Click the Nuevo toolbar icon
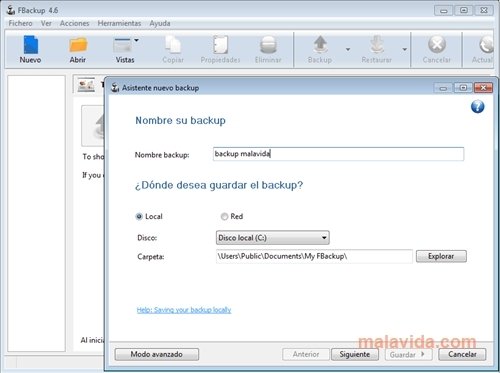 tap(30, 50)
